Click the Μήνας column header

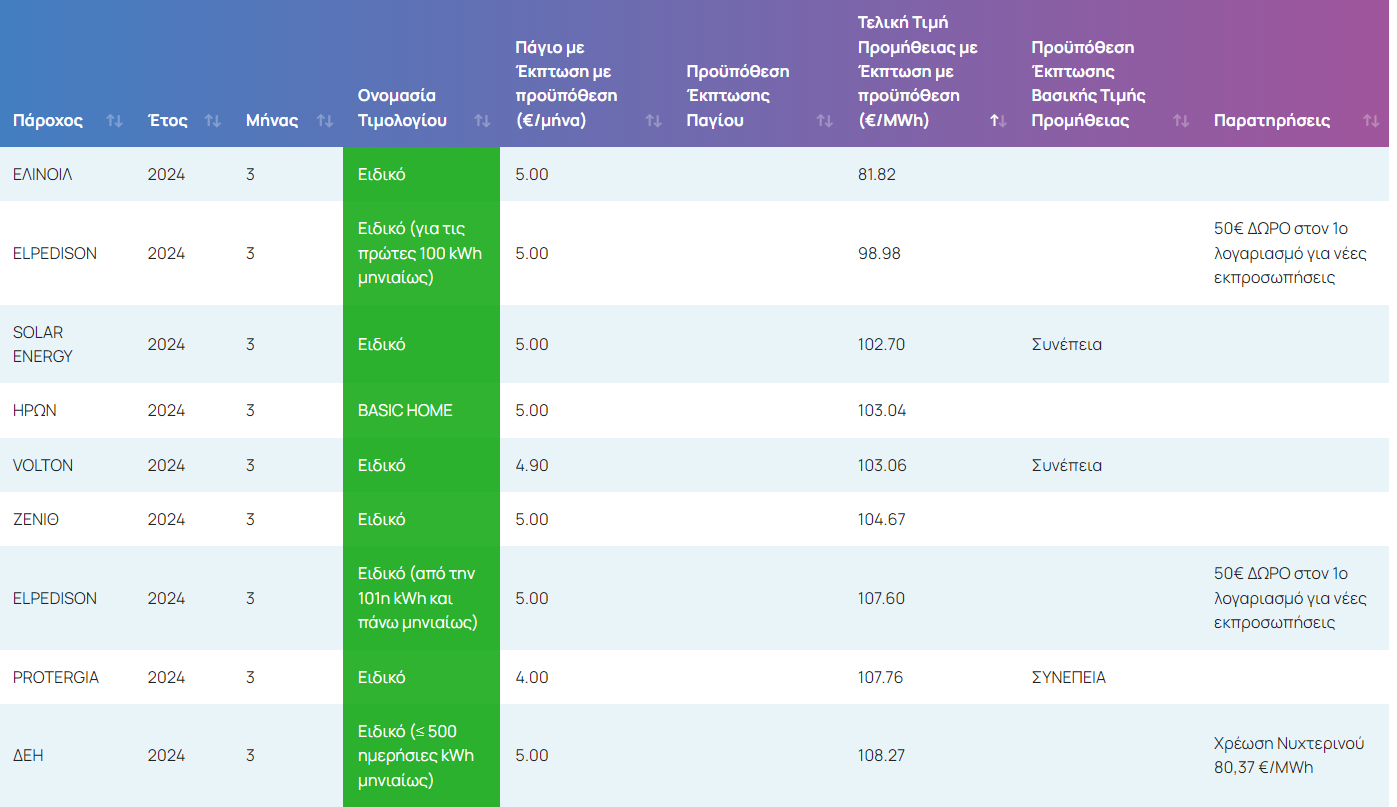(x=272, y=121)
